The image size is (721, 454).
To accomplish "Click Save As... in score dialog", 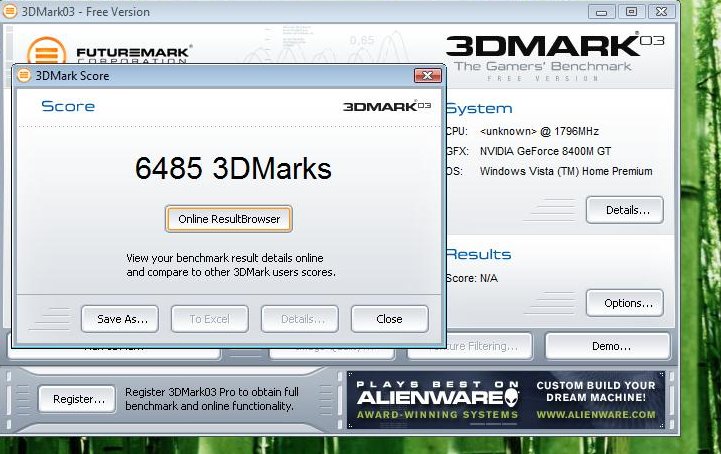I will (x=120, y=319).
